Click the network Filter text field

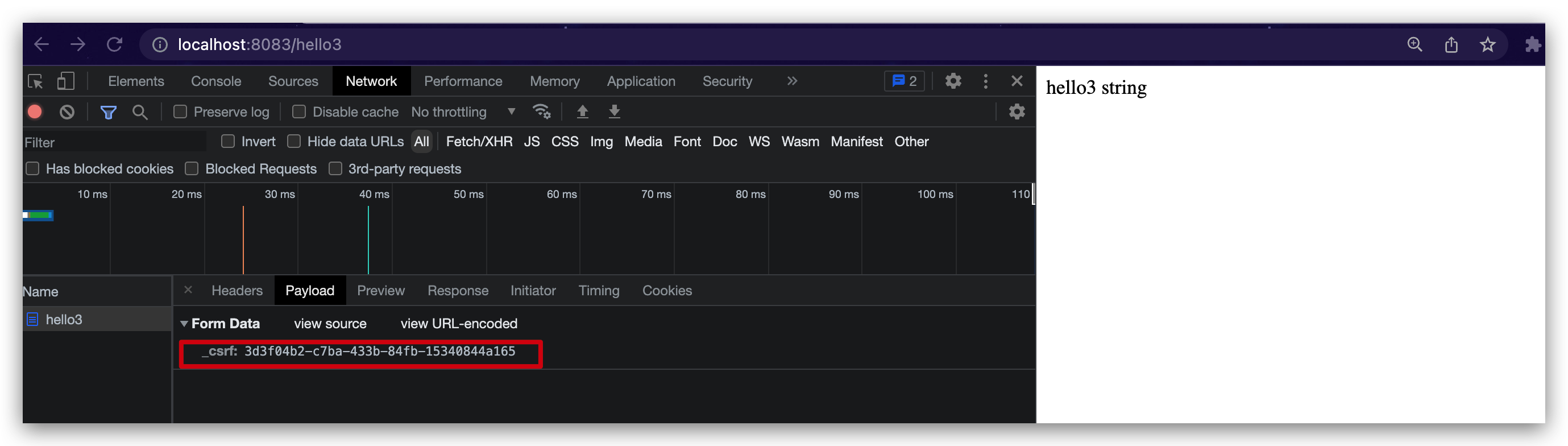(x=114, y=143)
